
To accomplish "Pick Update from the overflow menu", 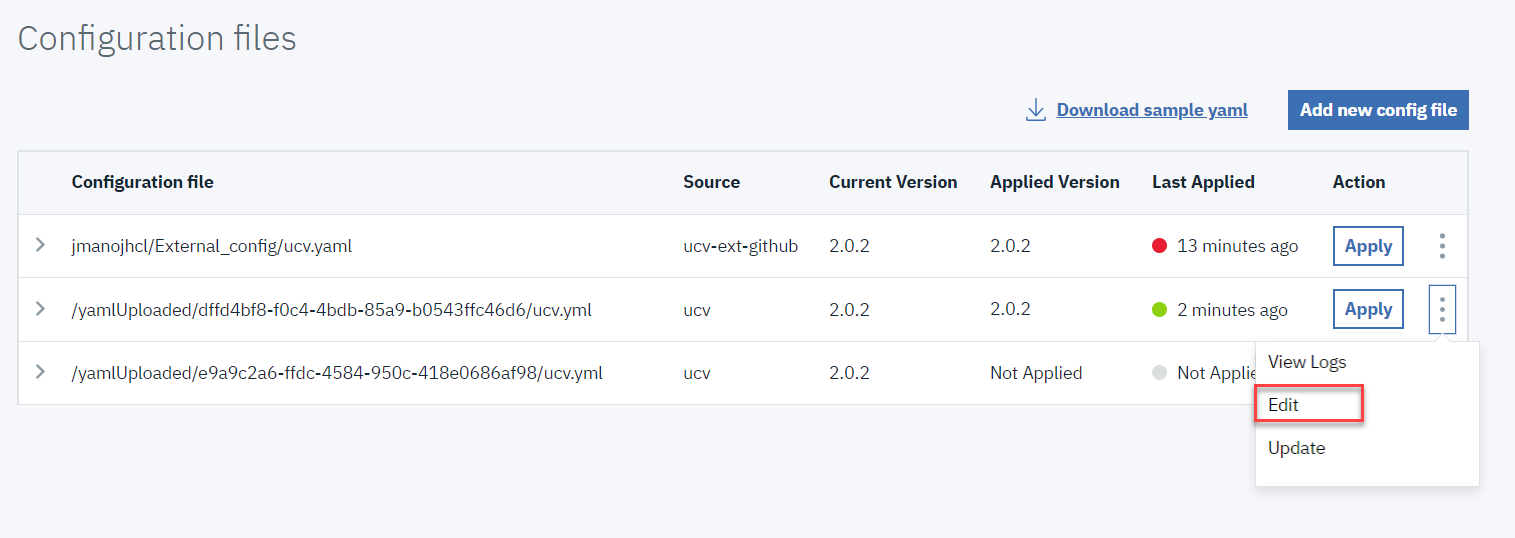I will 1297,448.
